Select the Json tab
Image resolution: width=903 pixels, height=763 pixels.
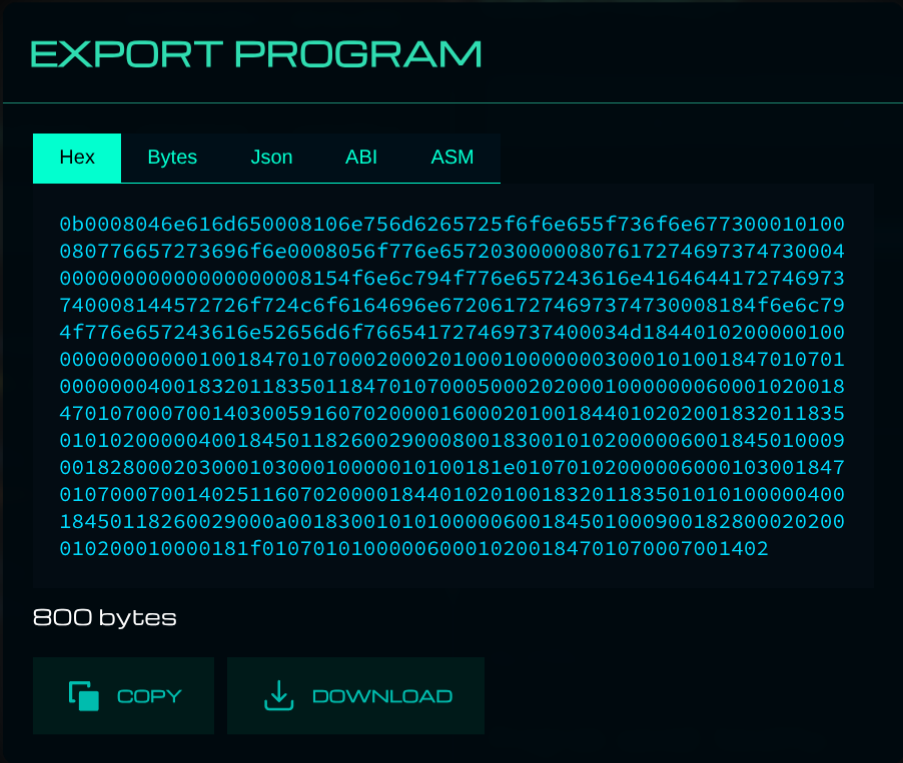pos(271,158)
